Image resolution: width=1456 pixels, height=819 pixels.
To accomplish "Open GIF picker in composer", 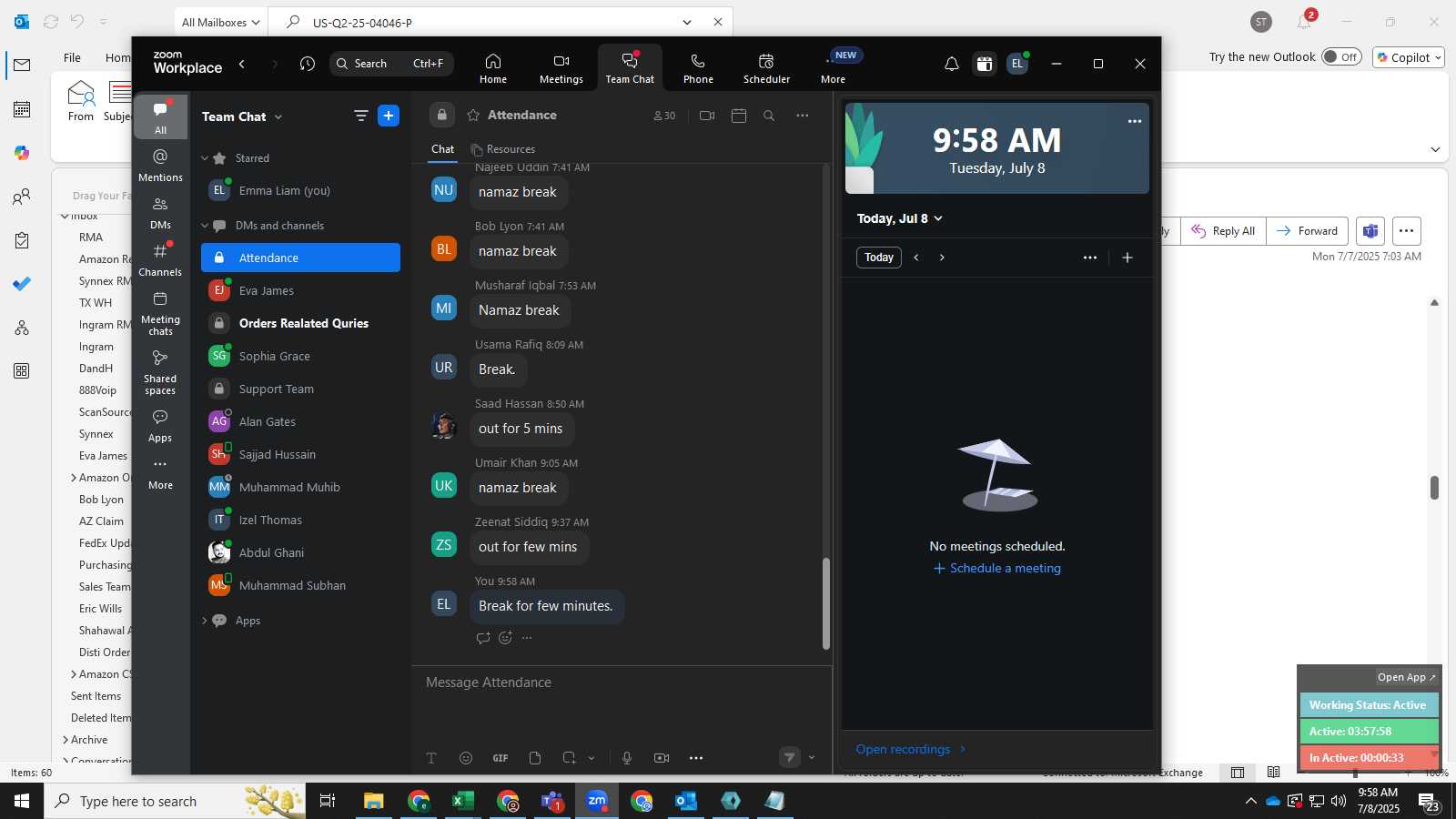I will (x=500, y=758).
